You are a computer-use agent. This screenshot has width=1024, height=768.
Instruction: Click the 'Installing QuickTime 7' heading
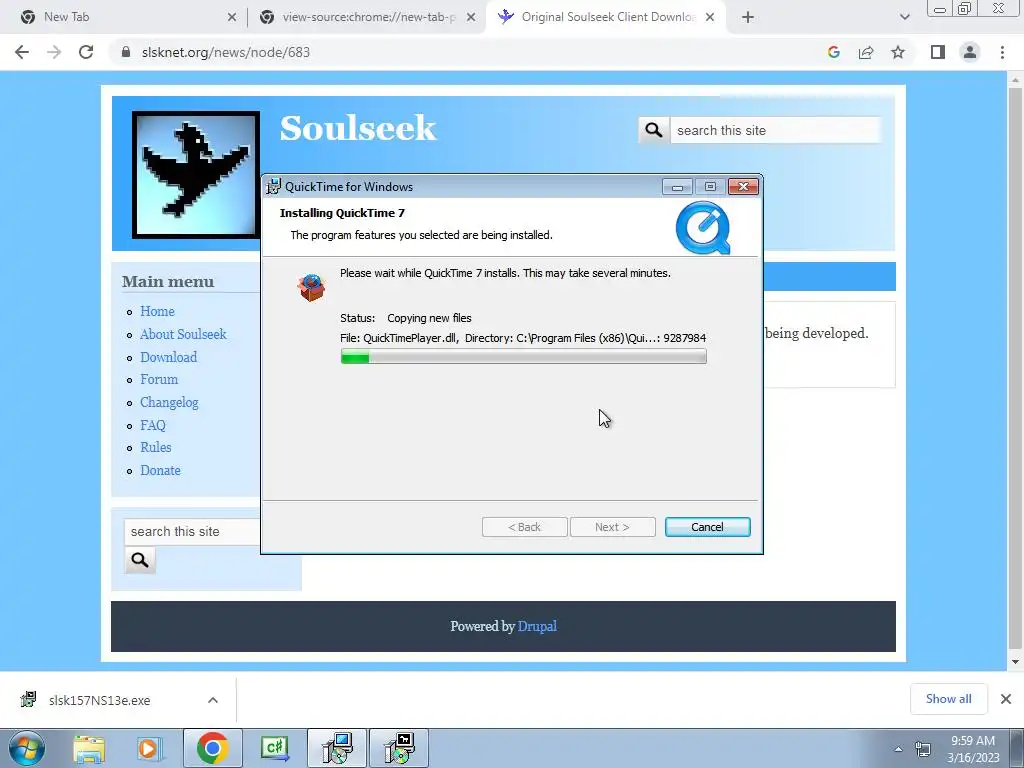point(342,213)
